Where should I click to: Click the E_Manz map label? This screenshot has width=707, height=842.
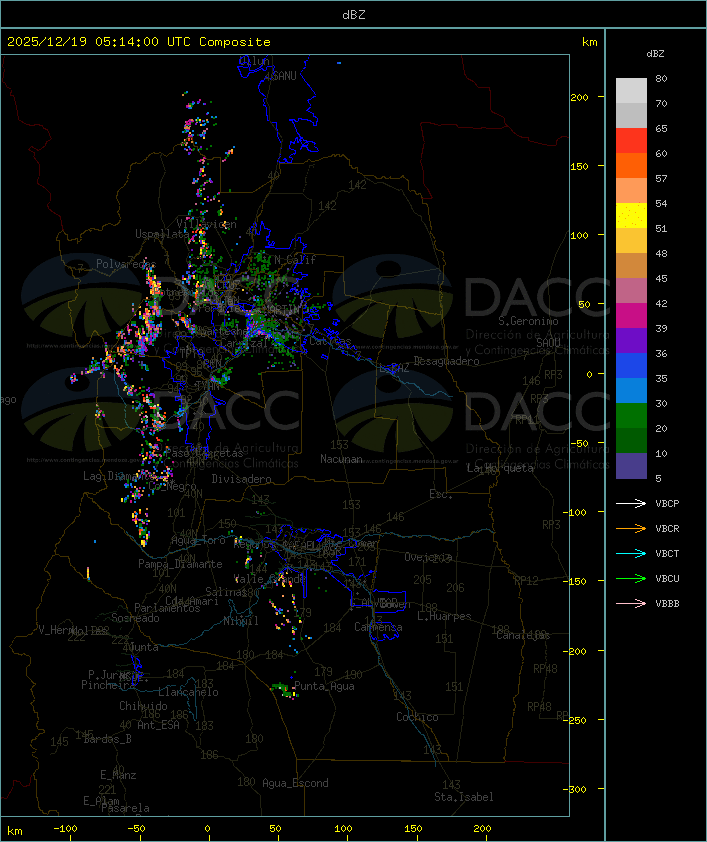(118, 775)
